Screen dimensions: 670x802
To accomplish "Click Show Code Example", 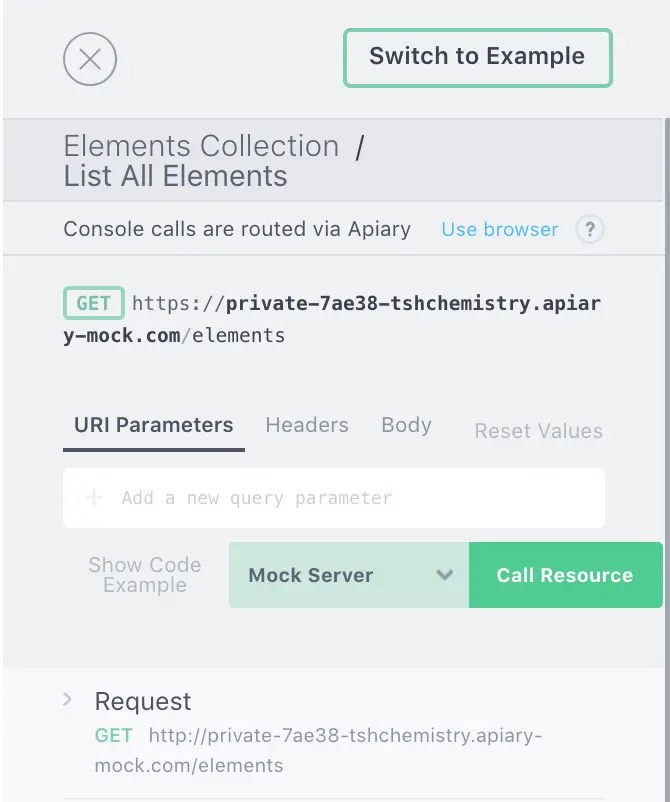I will 144,575.
